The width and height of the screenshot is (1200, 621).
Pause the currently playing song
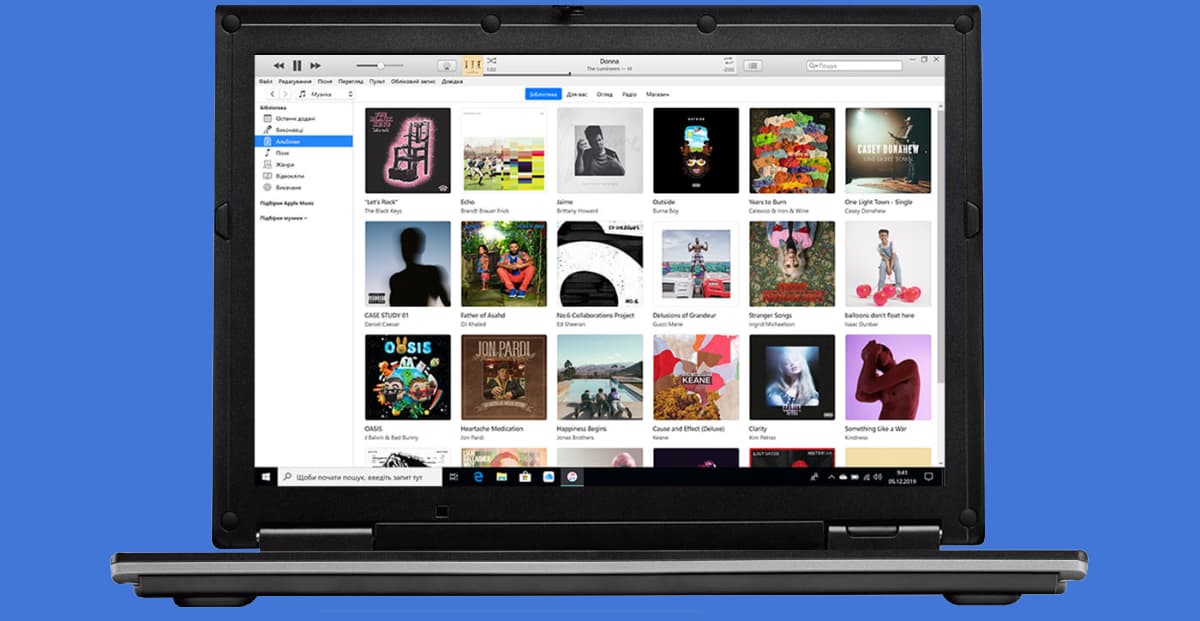click(x=297, y=66)
